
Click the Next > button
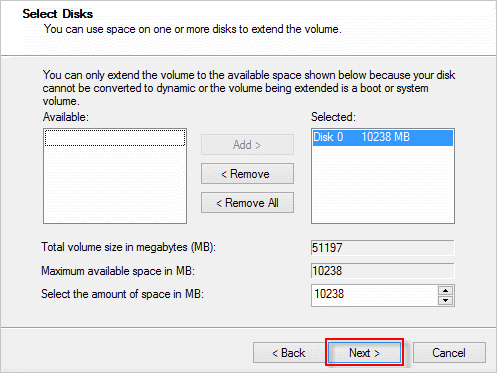click(x=364, y=352)
